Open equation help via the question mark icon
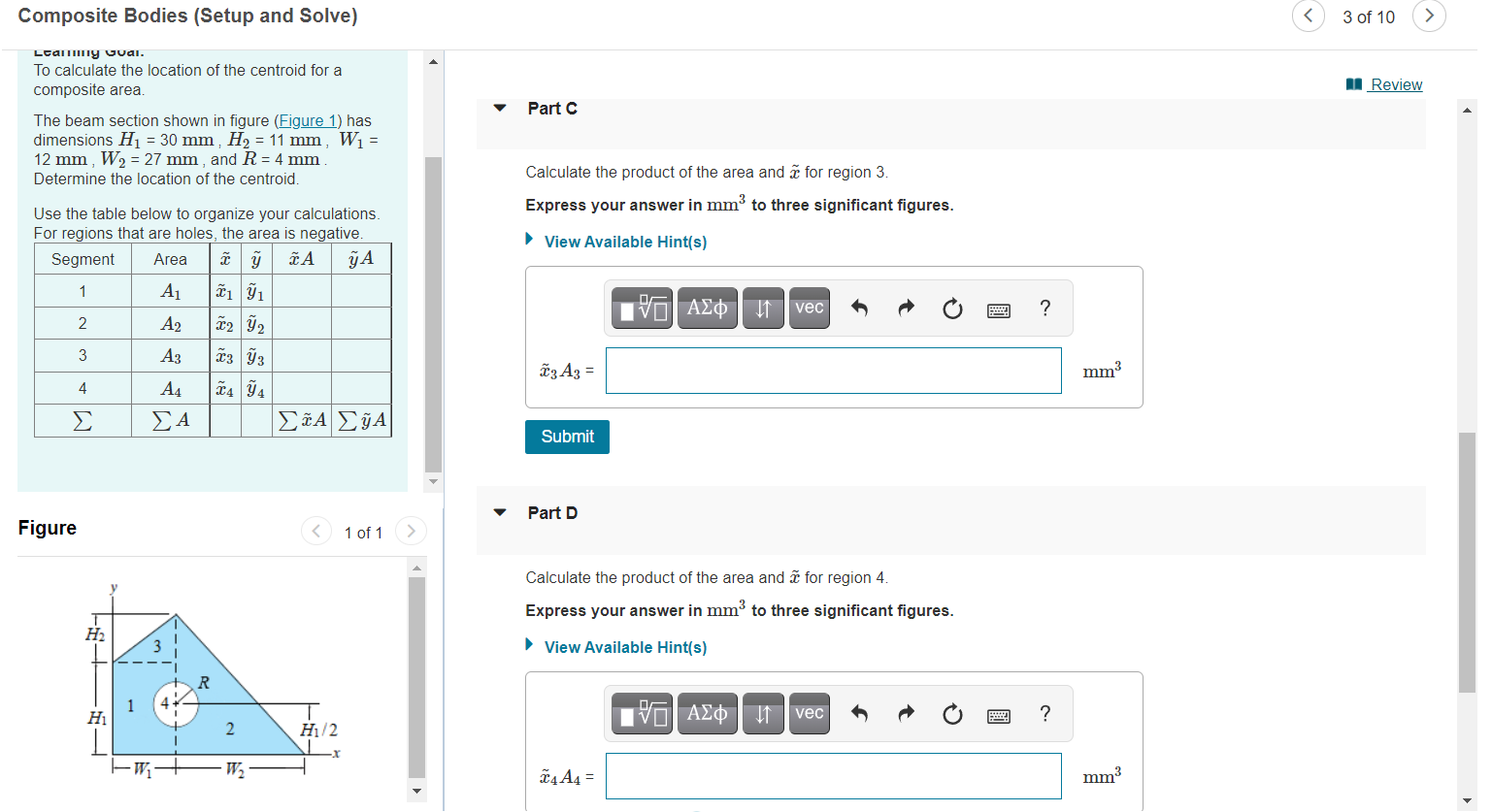 tap(1044, 308)
